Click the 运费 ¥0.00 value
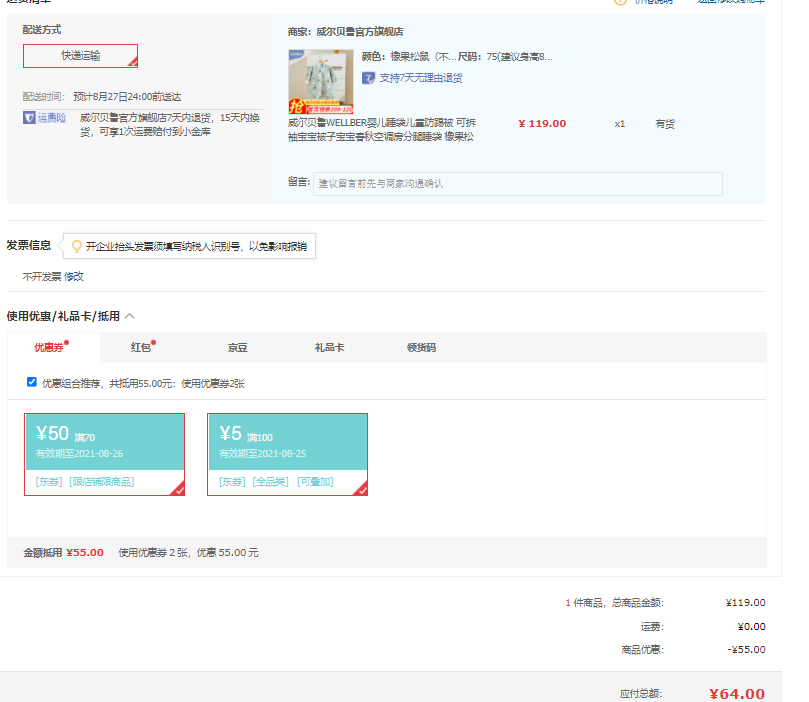 pos(751,627)
